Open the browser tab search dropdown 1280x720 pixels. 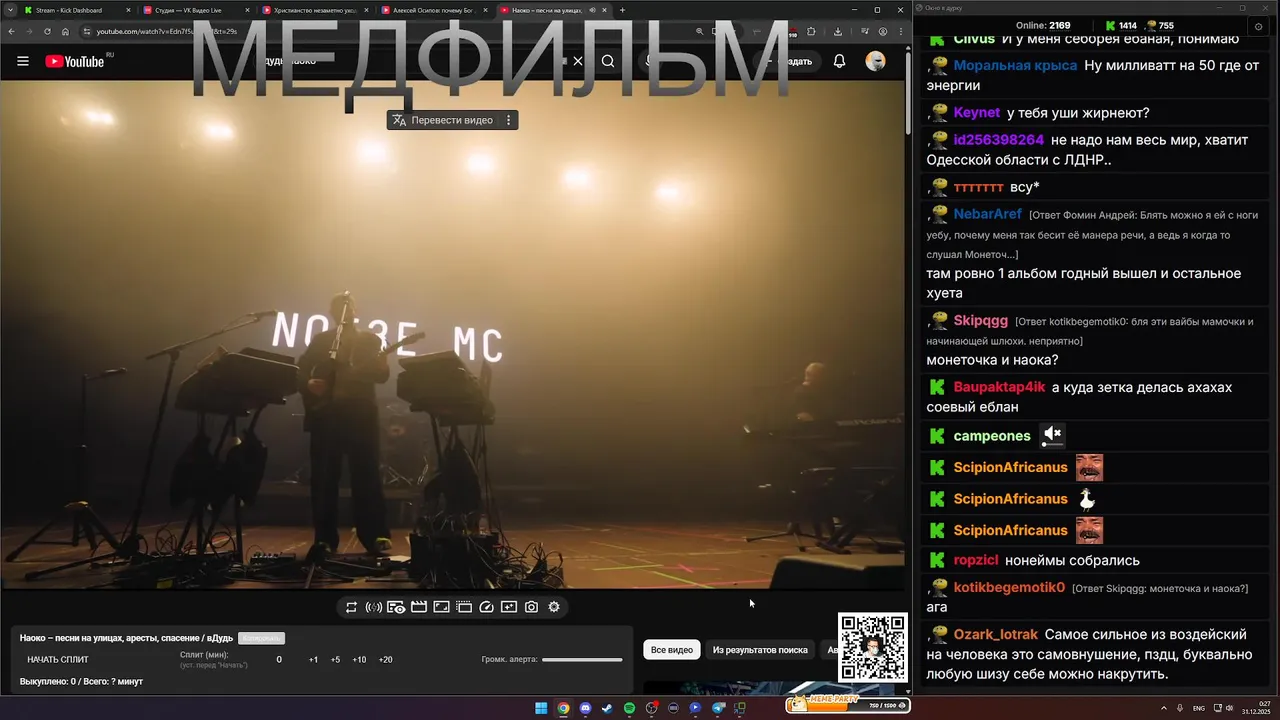[11, 10]
